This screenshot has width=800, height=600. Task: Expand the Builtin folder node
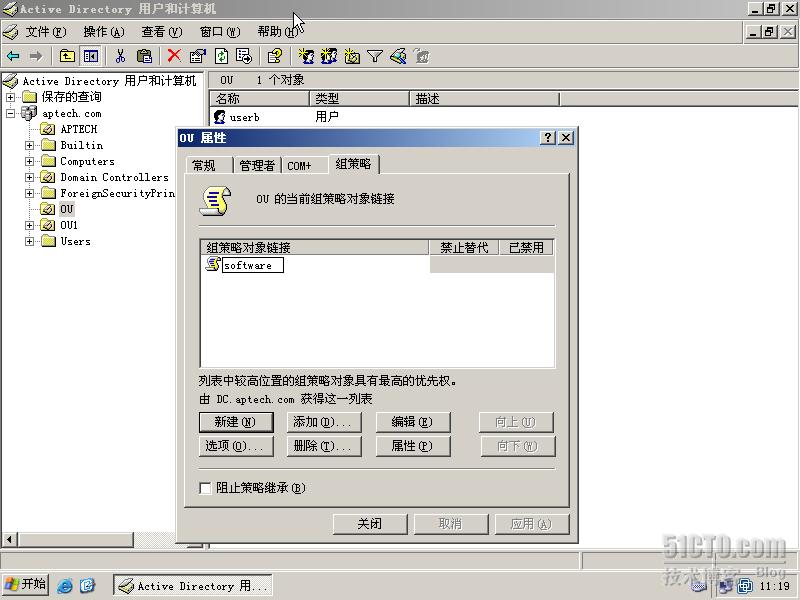(x=30, y=145)
